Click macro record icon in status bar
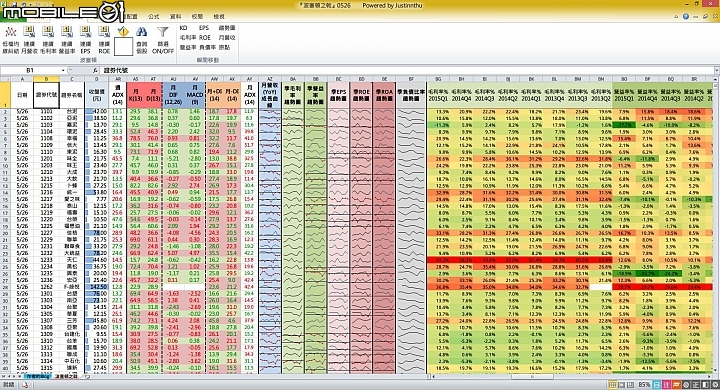The height and width of the screenshot is (390, 720). (x=25, y=384)
